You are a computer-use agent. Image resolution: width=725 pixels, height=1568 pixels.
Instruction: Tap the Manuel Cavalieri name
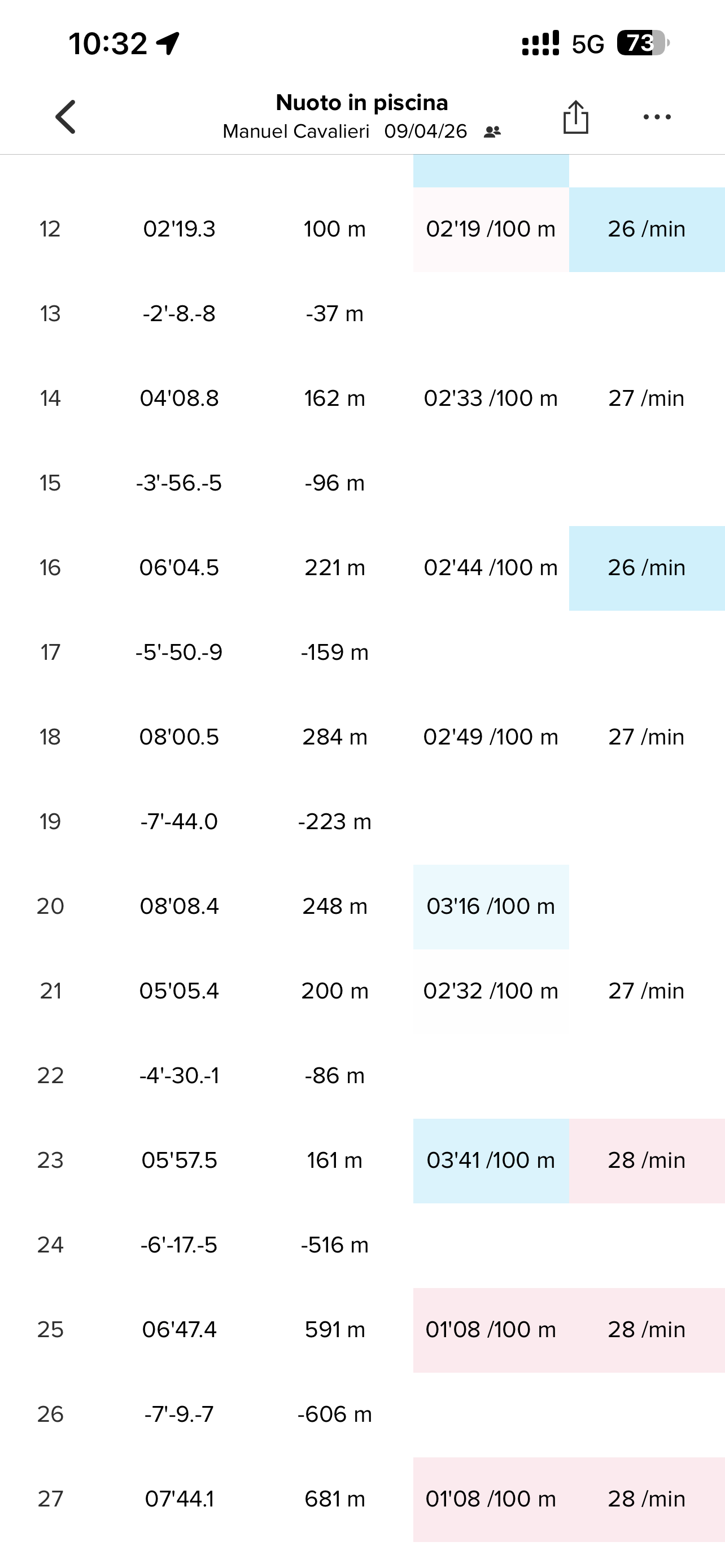pyautogui.click(x=296, y=132)
